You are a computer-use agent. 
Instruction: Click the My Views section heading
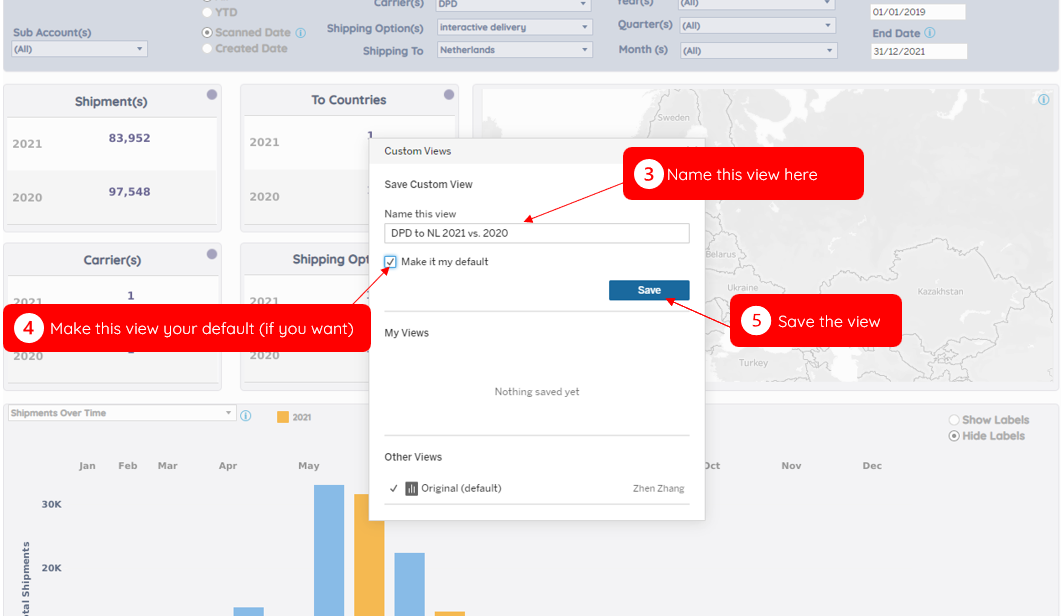[x=406, y=333]
